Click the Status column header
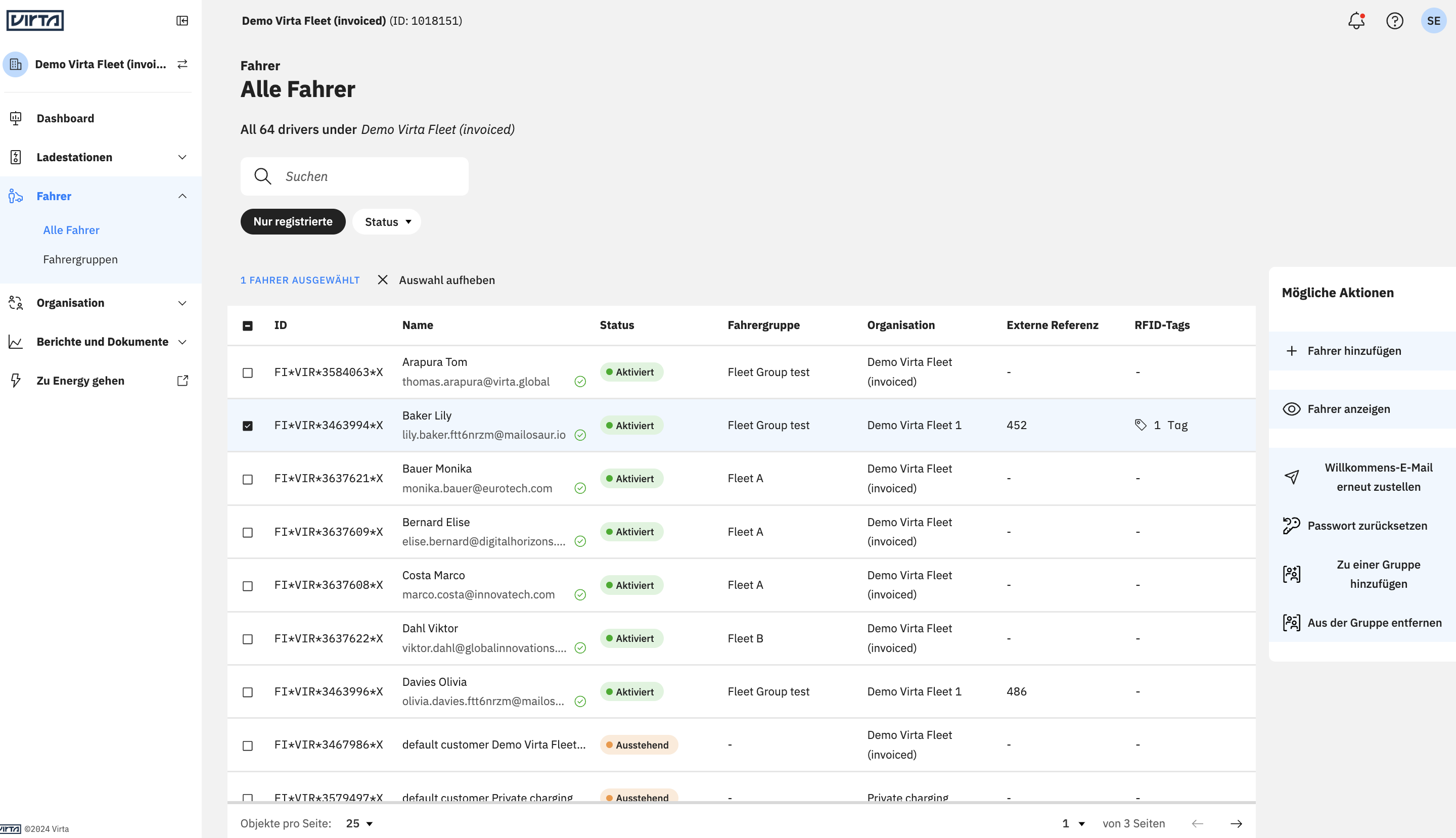Viewport: 1456px width, 838px height. (617, 324)
